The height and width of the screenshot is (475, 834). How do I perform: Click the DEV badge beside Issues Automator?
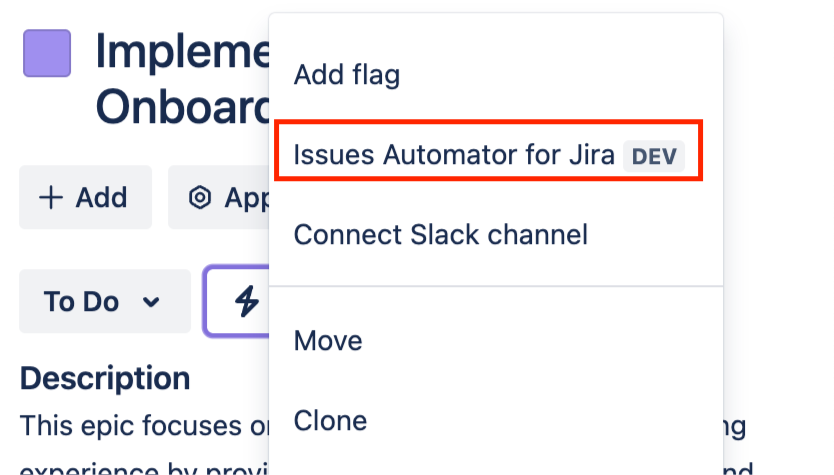tap(654, 156)
